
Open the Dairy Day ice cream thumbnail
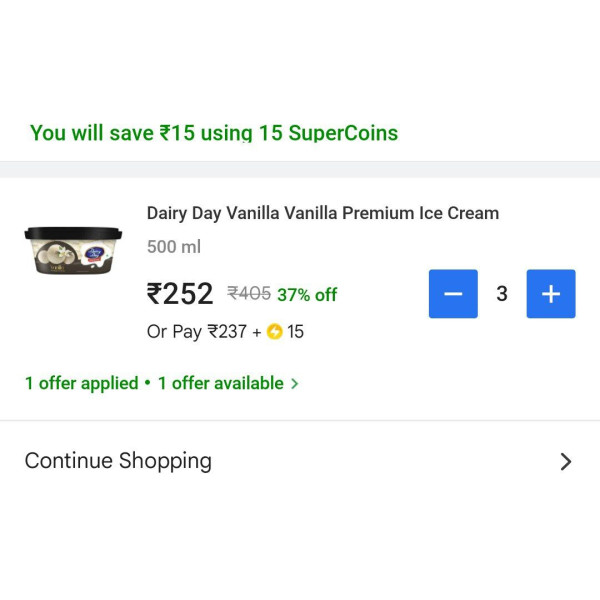pyautogui.click(x=73, y=251)
